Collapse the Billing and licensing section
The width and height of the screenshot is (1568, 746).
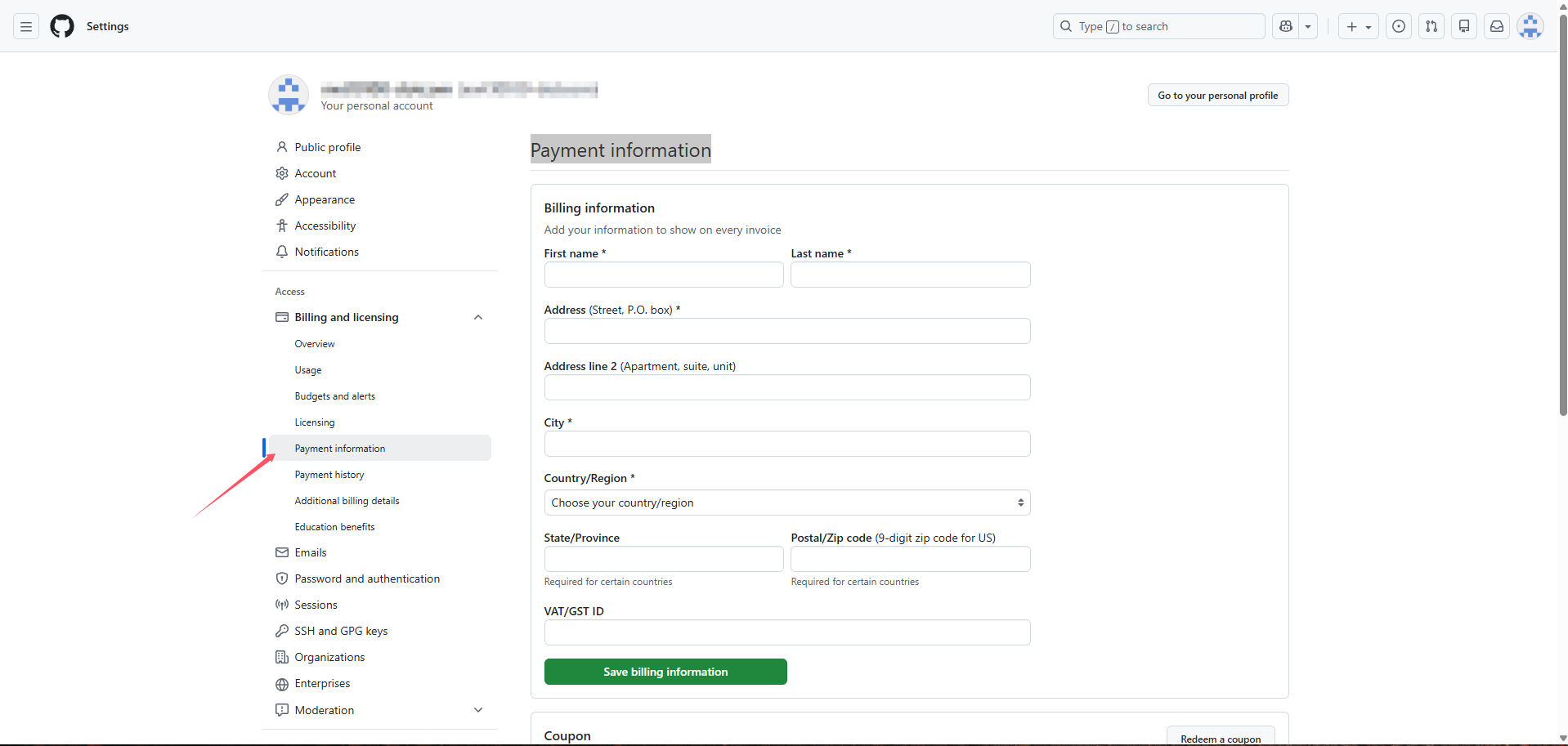point(478,317)
